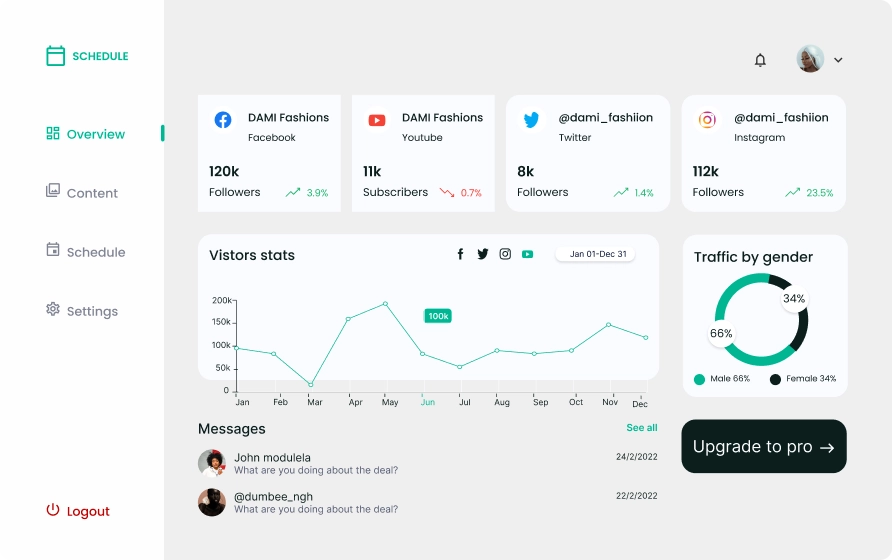Click the Logout button
Viewport: 892px width, 560px height.
(78, 511)
